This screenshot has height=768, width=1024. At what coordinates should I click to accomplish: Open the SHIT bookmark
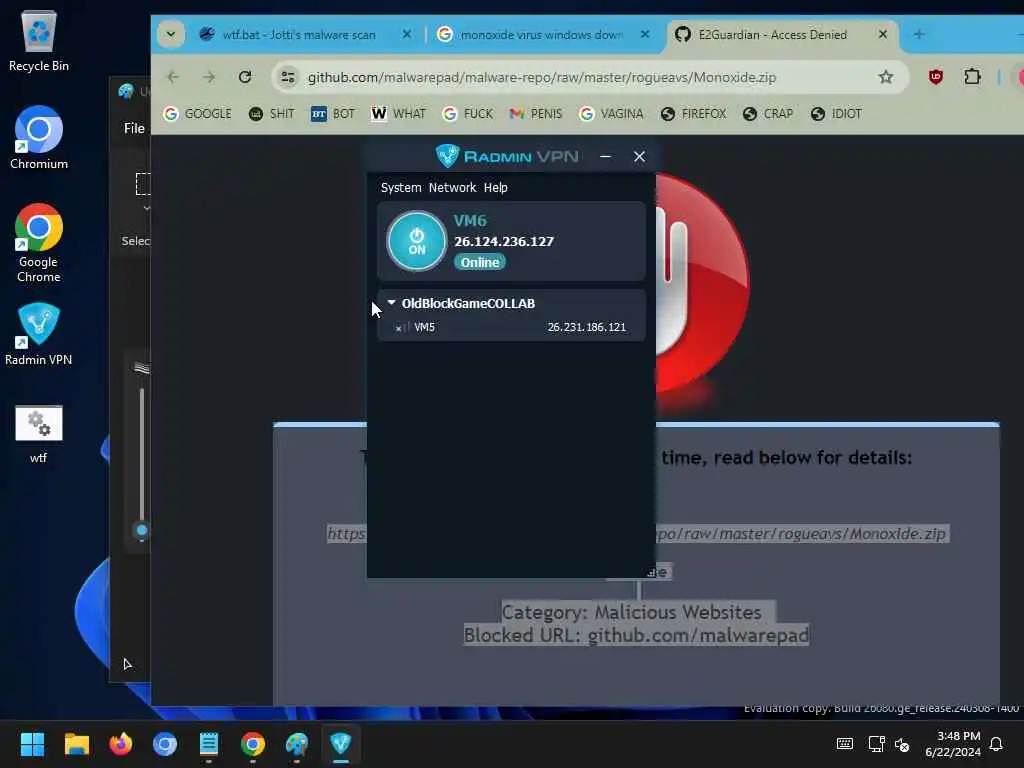pos(272,114)
